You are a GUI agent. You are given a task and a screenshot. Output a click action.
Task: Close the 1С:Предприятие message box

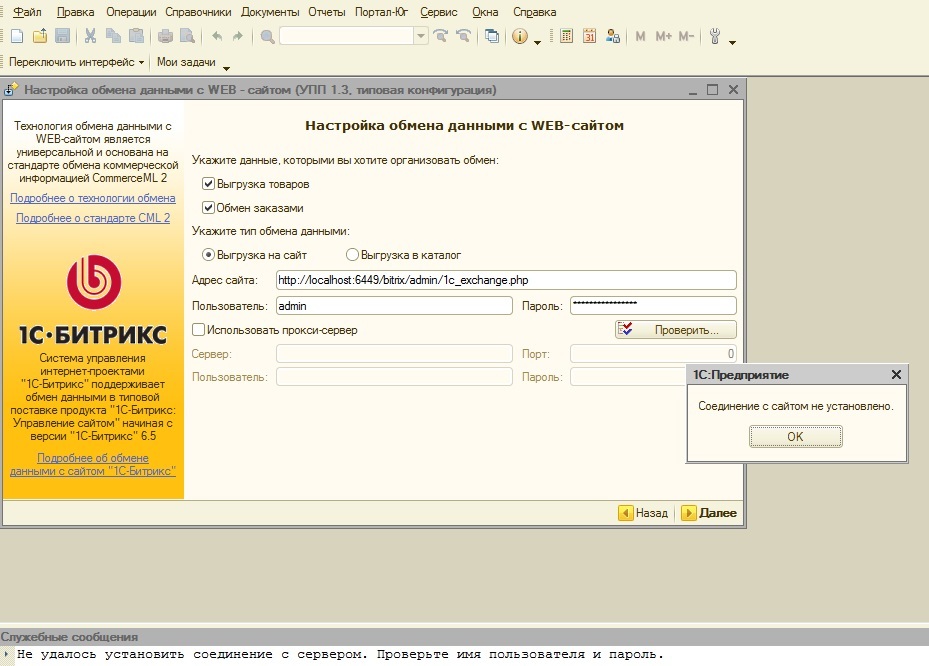click(896, 374)
